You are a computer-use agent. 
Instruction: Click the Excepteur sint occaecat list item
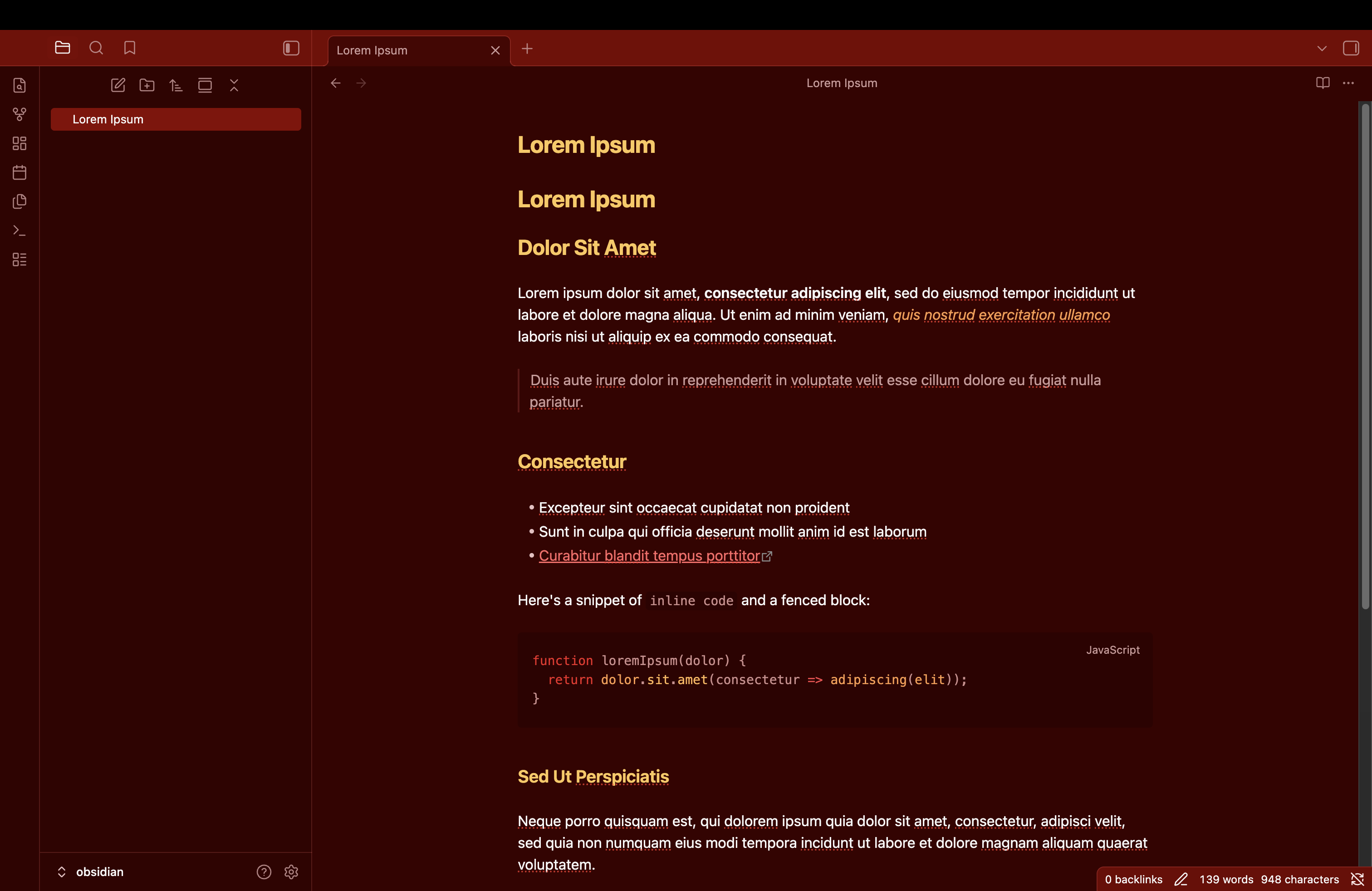point(694,508)
